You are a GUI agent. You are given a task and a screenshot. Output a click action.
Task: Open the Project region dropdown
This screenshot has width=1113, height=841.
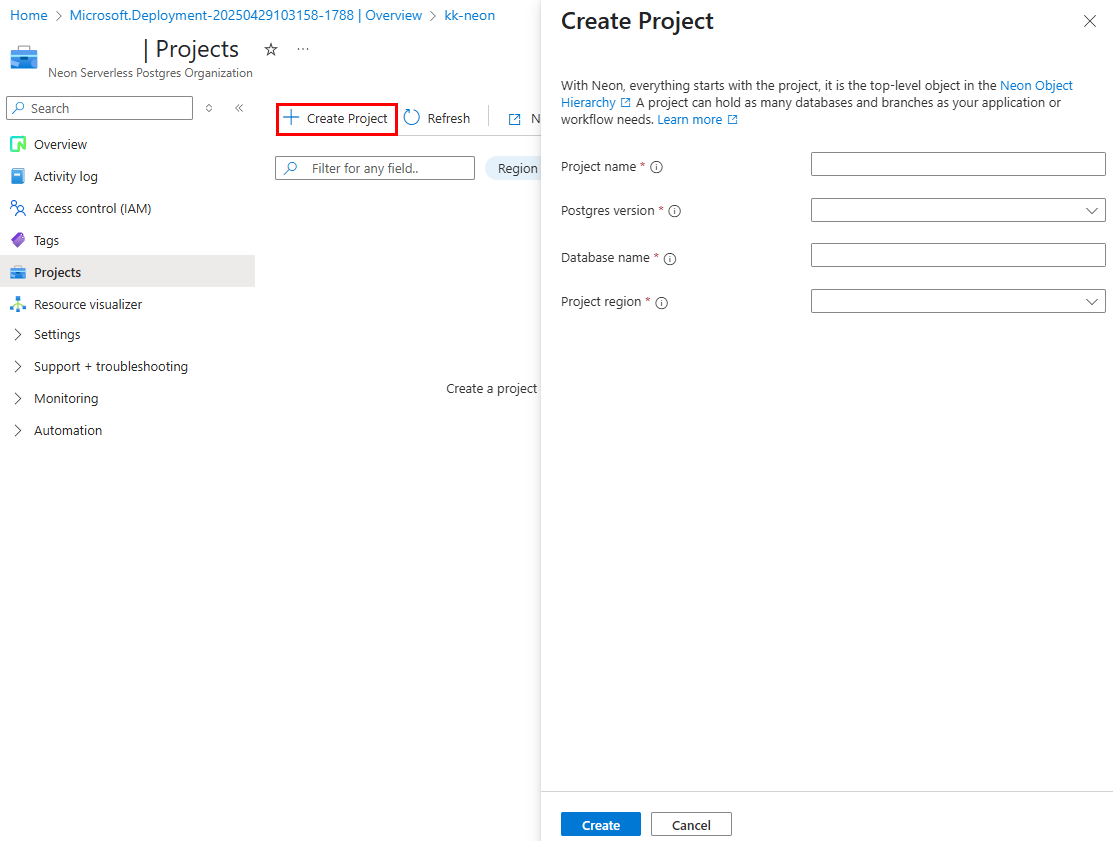pos(957,301)
